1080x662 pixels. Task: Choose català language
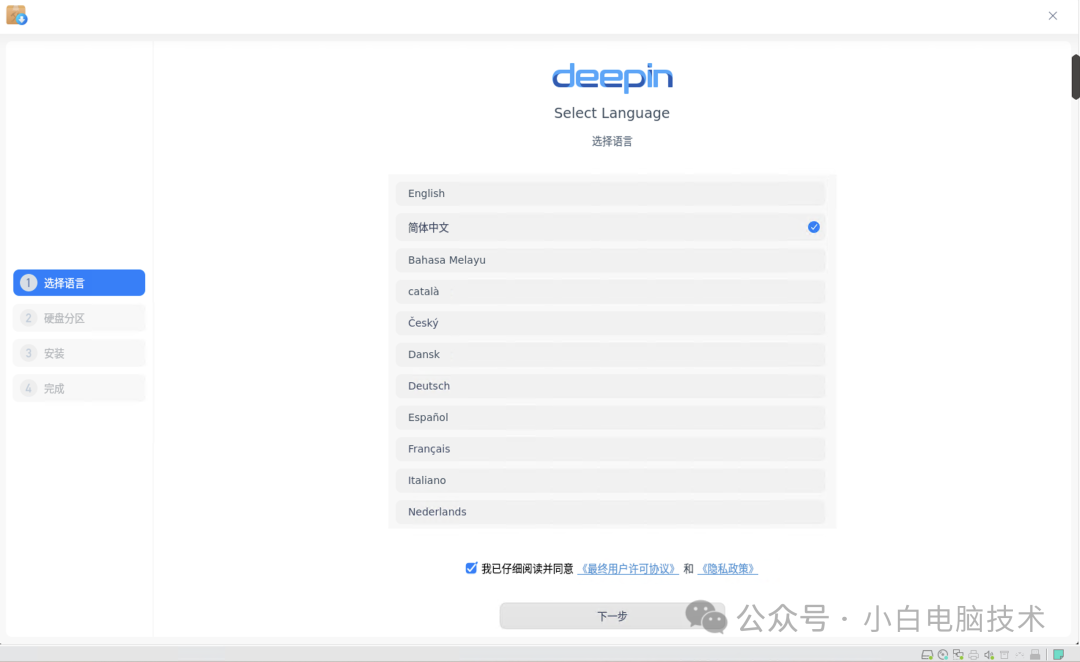coord(610,291)
